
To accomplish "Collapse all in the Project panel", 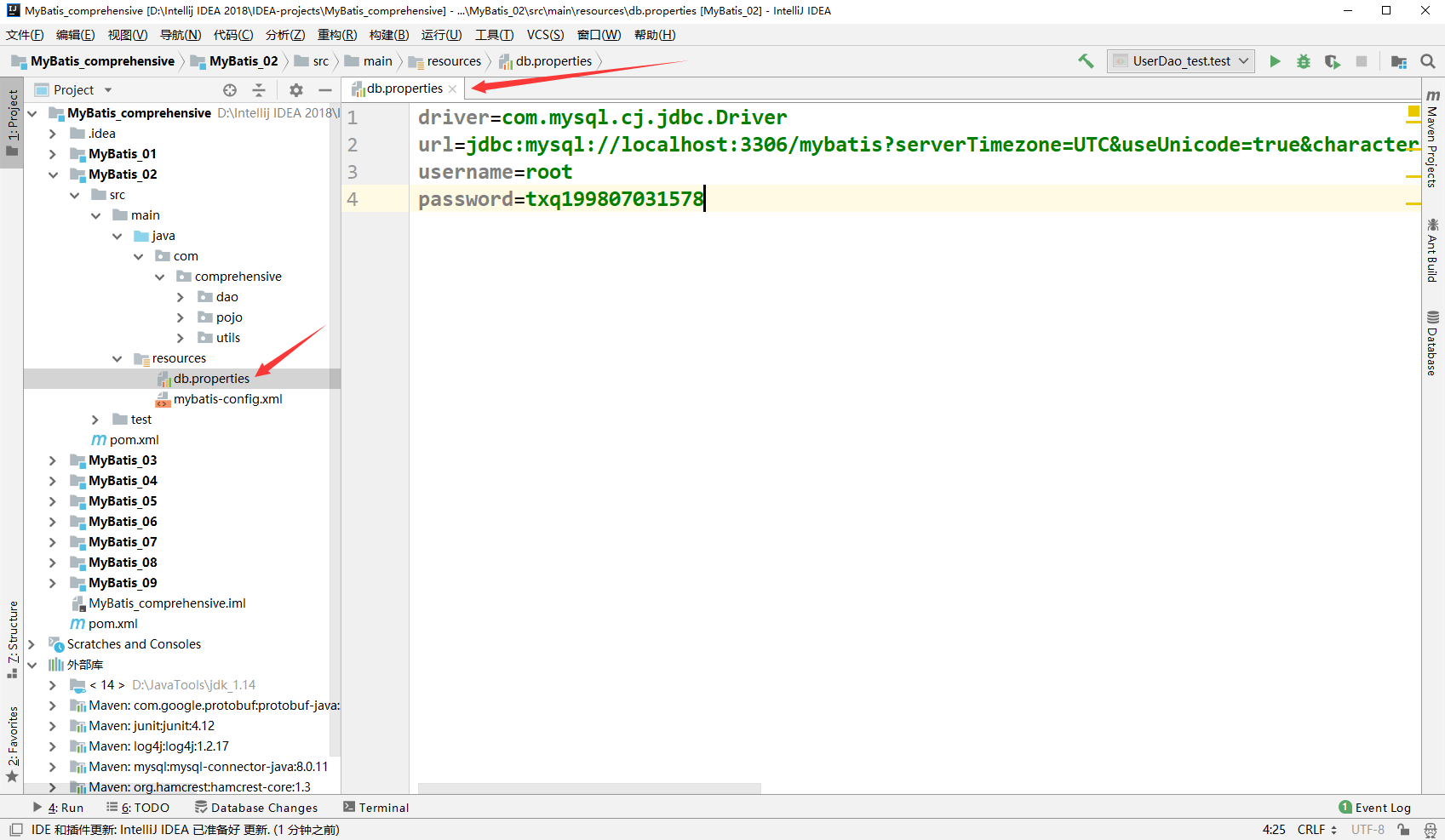I will [259, 90].
